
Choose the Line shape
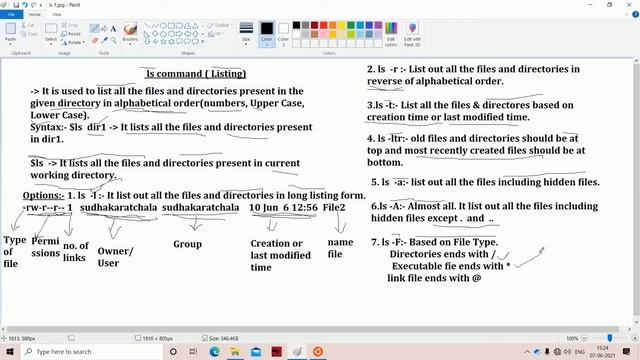tap(147, 26)
